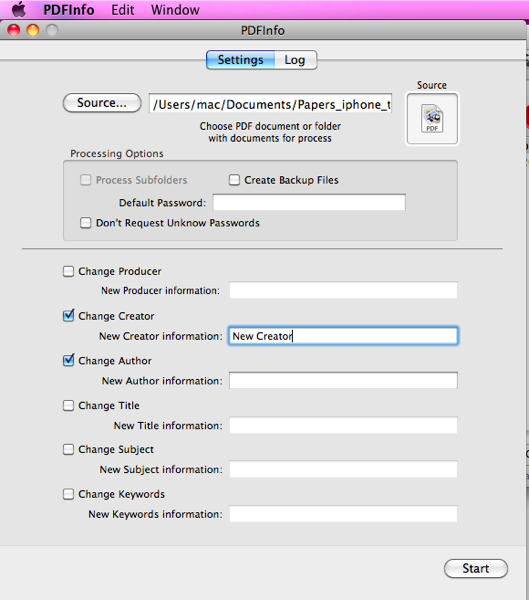Click the New Title information field
This screenshot has height=600, width=529.
tap(343, 425)
